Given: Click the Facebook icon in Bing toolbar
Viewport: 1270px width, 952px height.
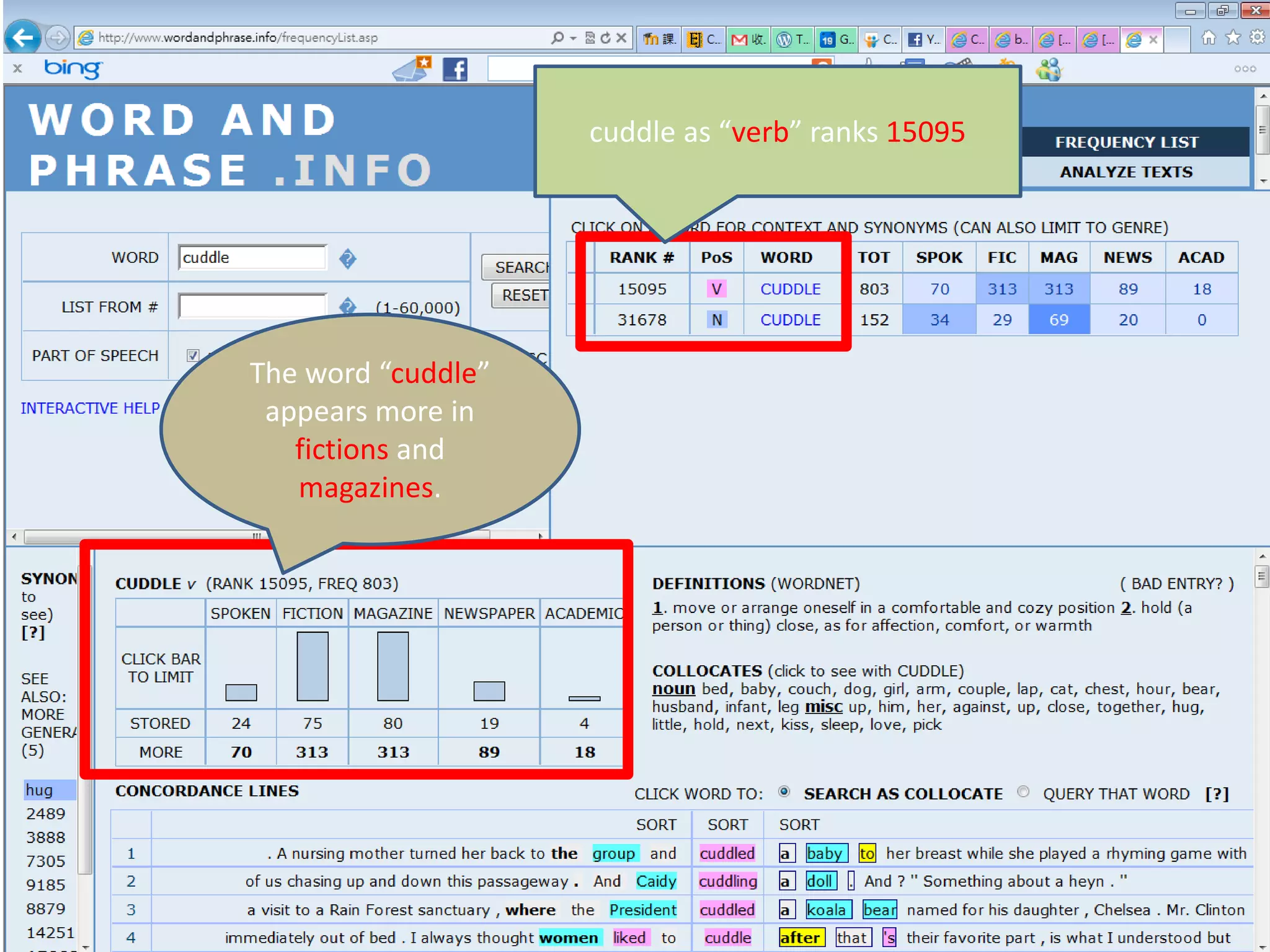Looking at the screenshot, I should [x=455, y=69].
